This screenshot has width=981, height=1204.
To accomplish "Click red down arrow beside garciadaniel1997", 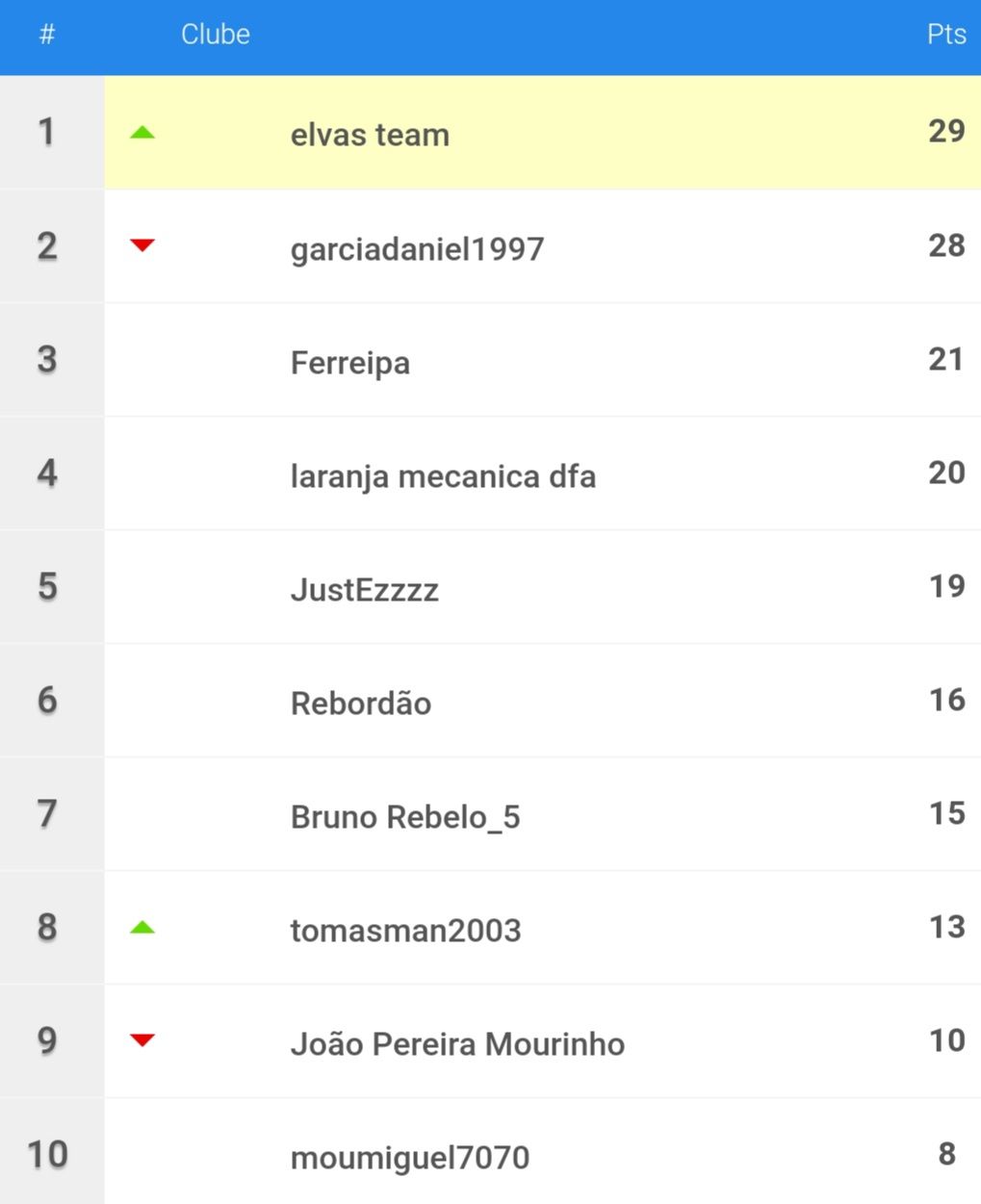I will point(142,245).
